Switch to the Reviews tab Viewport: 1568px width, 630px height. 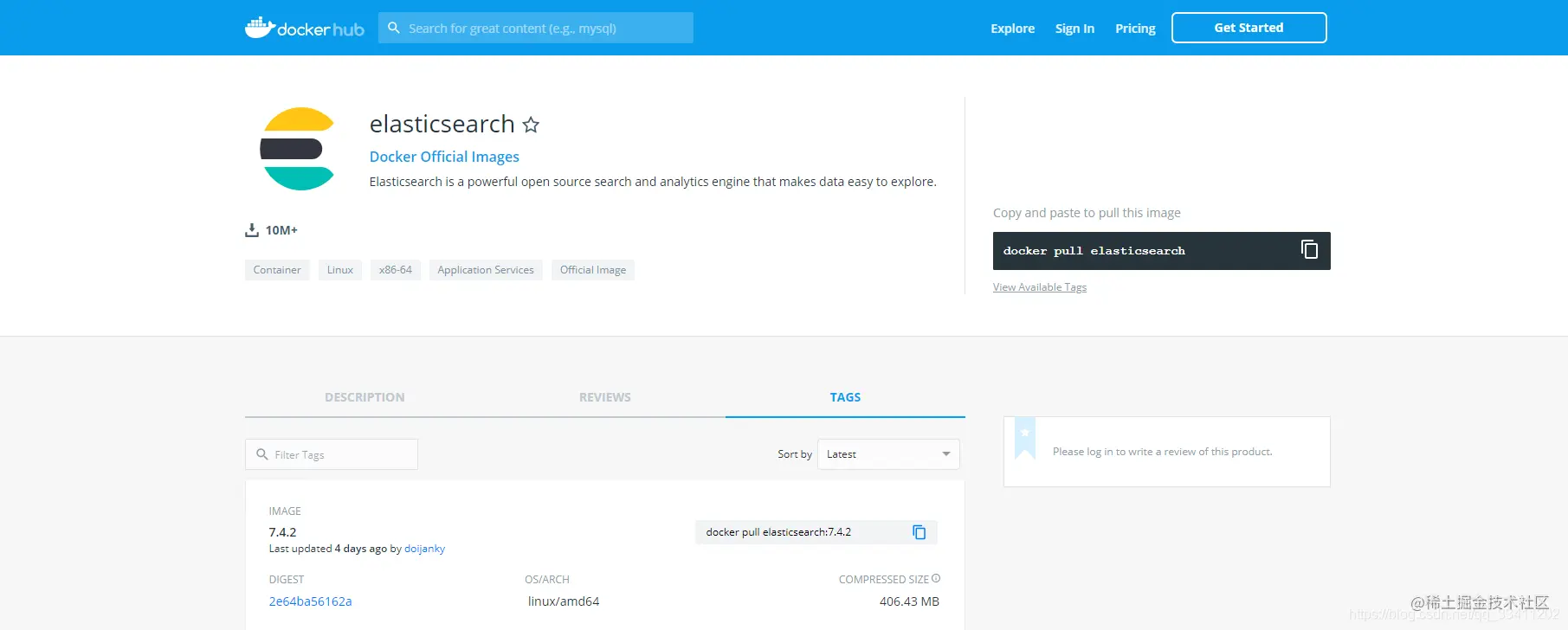tap(605, 397)
